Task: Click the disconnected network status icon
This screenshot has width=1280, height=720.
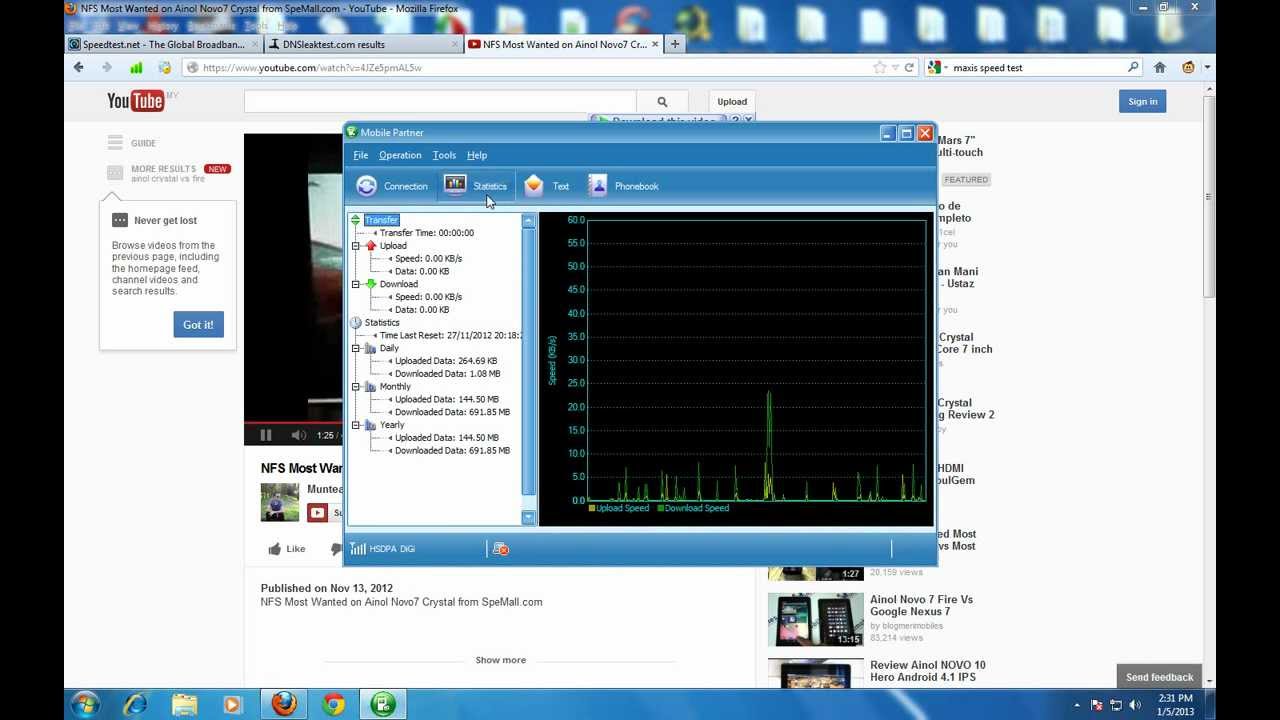Action: coord(501,548)
